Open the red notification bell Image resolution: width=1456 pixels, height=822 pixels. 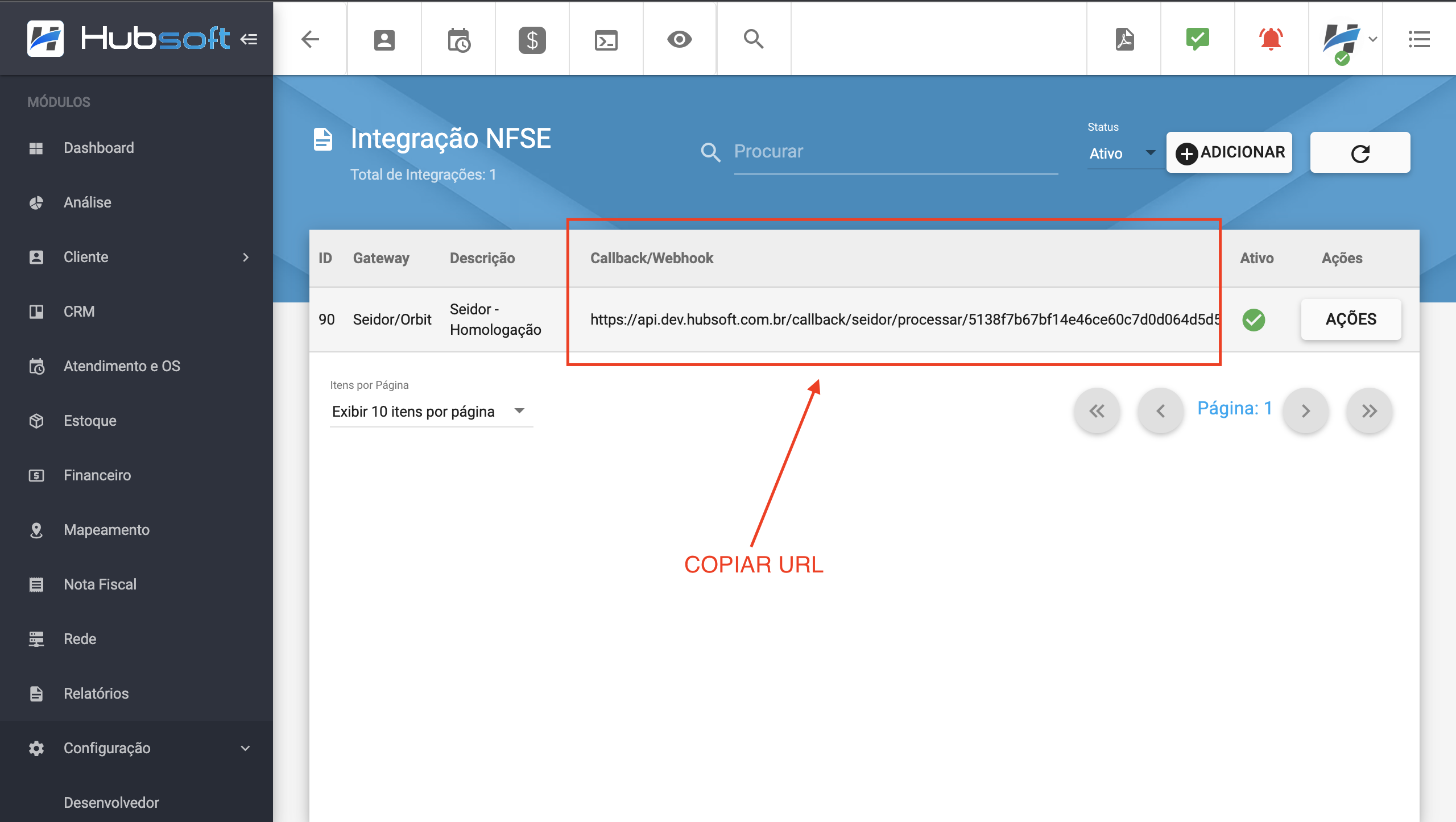click(x=1271, y=39)
